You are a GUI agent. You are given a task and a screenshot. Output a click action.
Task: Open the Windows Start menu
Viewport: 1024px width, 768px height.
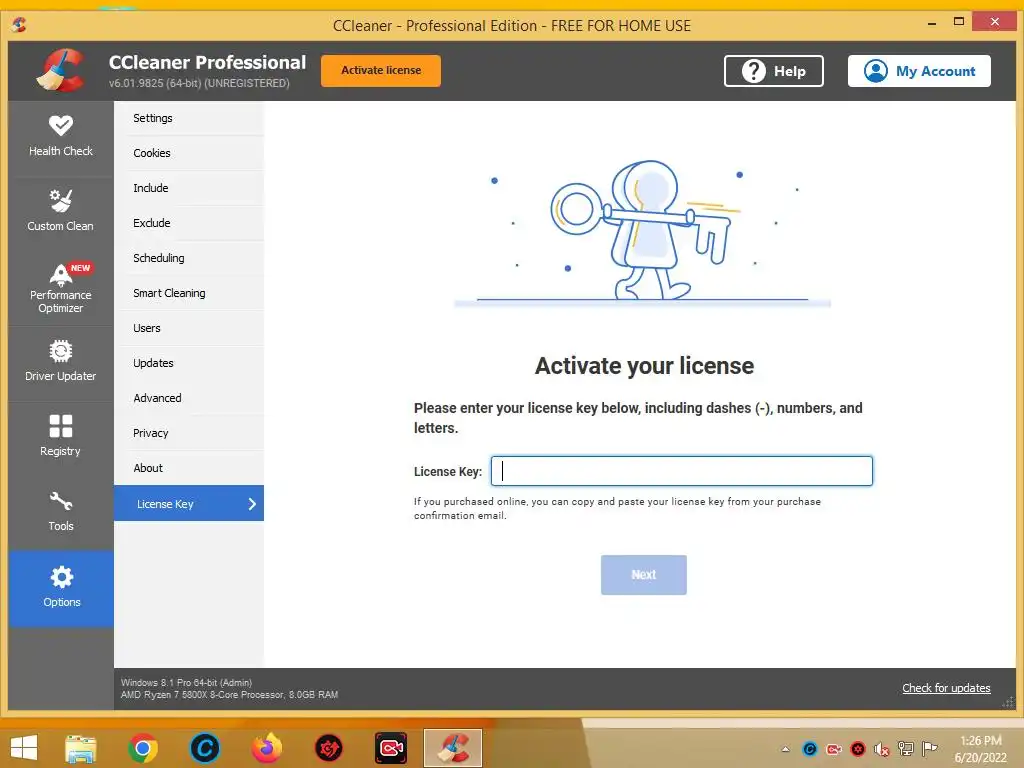point(24,748)
